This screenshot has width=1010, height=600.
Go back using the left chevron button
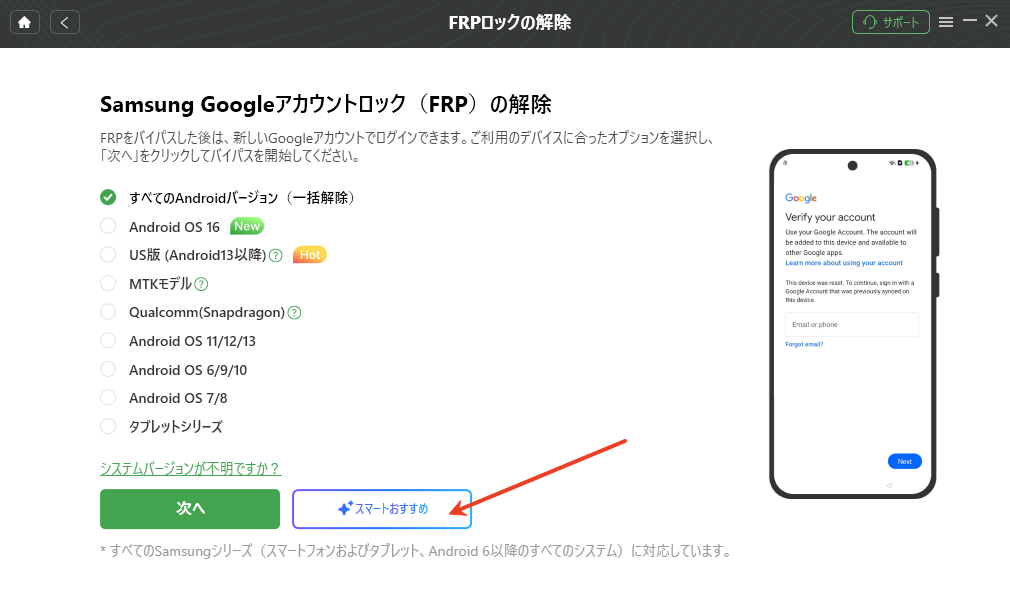pos(65,22)
